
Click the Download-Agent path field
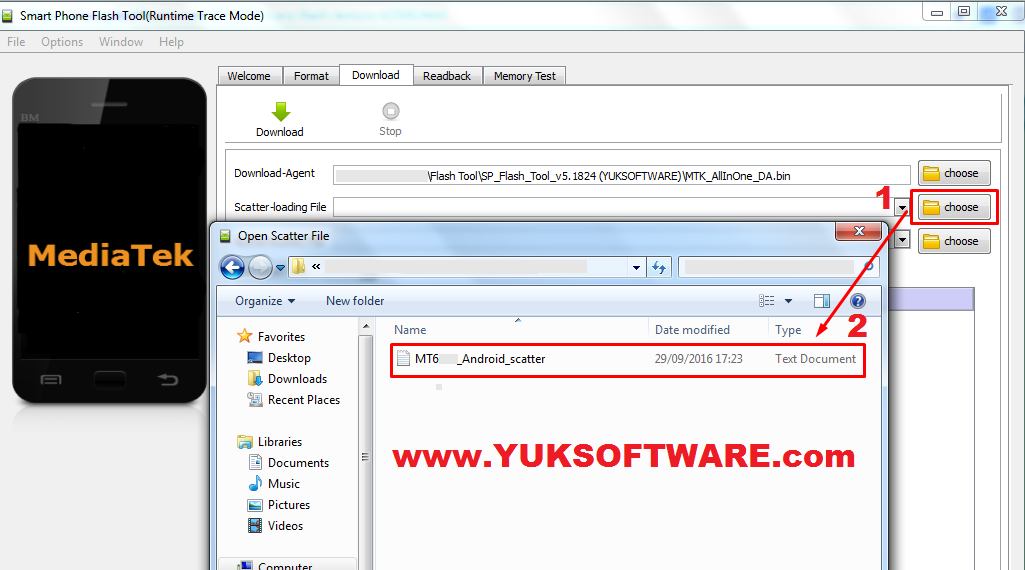coord(622,175)
